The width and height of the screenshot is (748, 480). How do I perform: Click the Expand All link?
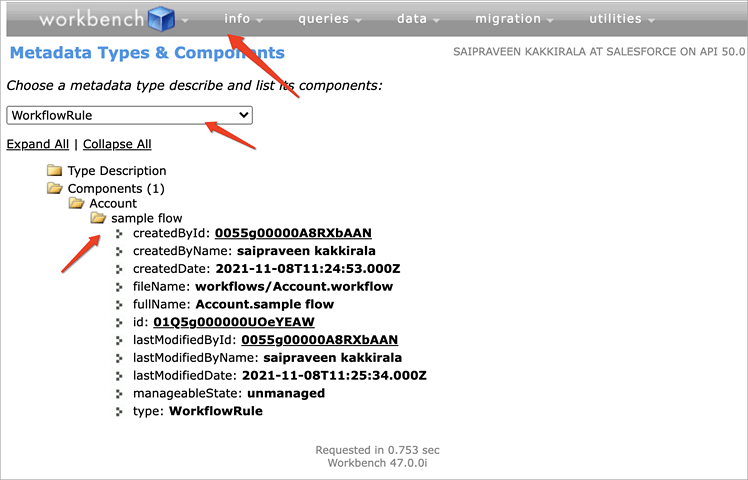38,144
